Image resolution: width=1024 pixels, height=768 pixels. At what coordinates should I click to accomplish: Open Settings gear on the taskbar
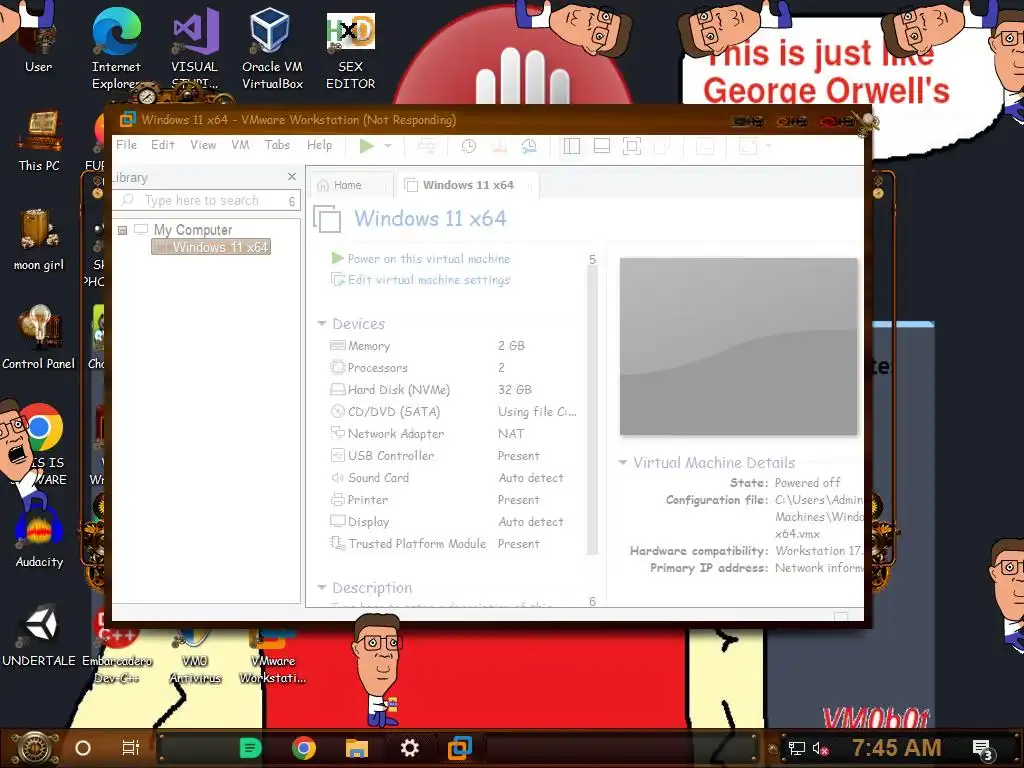tap(409, 748)
